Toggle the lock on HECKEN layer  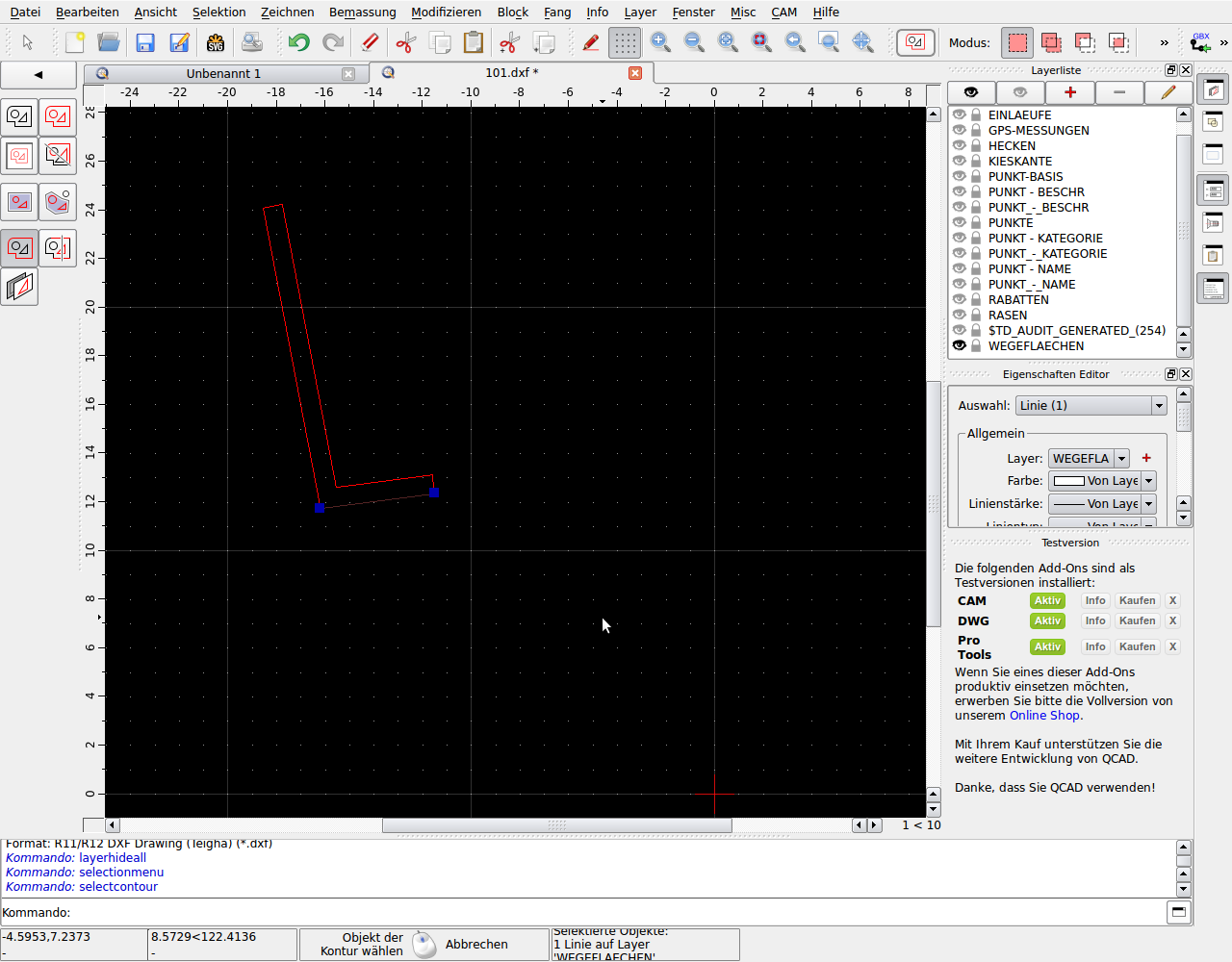(x=976, y=146)
